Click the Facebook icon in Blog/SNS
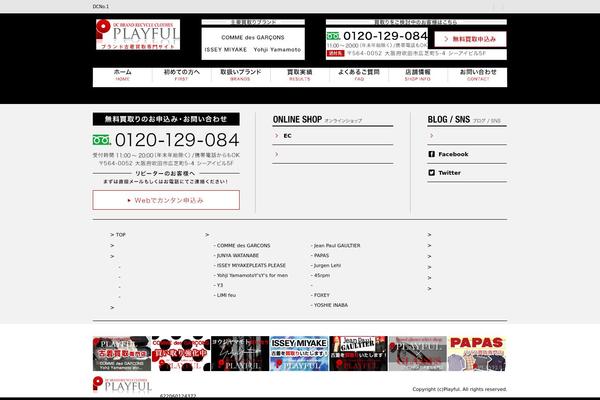 [x=431, y=154]
